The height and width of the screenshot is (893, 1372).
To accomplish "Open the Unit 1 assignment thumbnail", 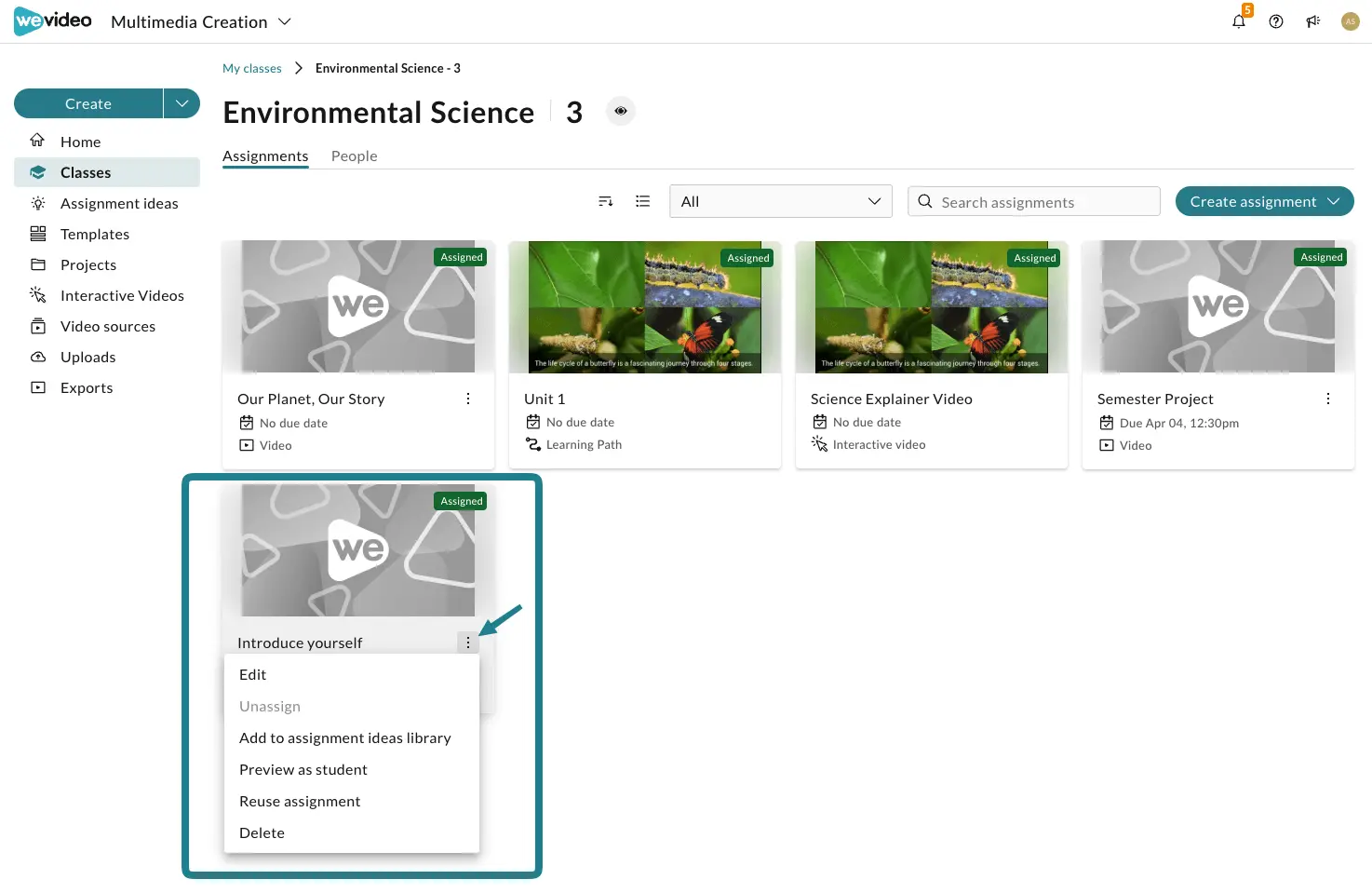I will coord(645,307).
